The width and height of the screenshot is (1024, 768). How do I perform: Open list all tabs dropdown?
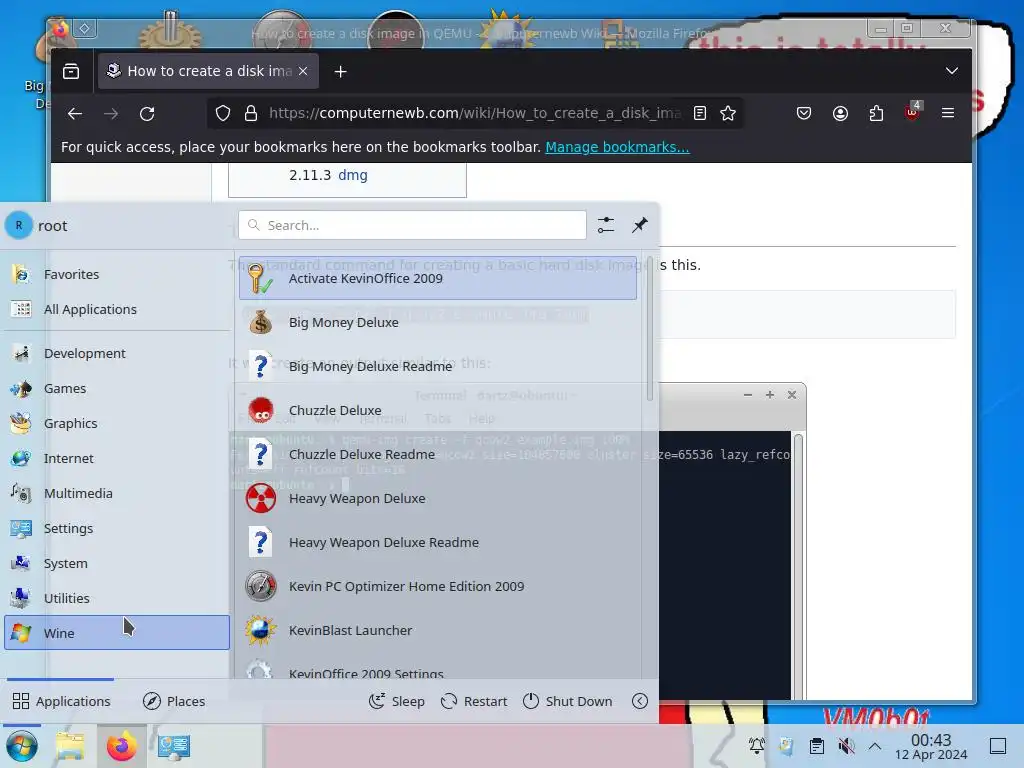coord(952,71)
